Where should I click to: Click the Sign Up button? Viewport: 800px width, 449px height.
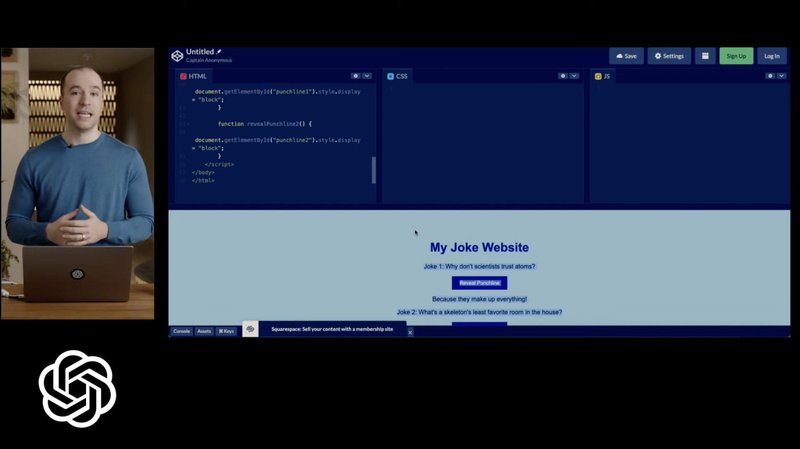(736, 56)
